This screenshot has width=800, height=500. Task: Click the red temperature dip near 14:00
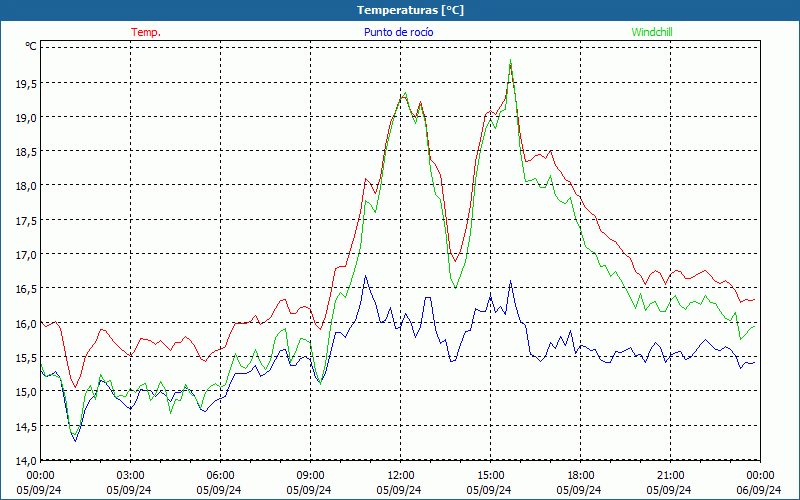[x=455, y=261]
